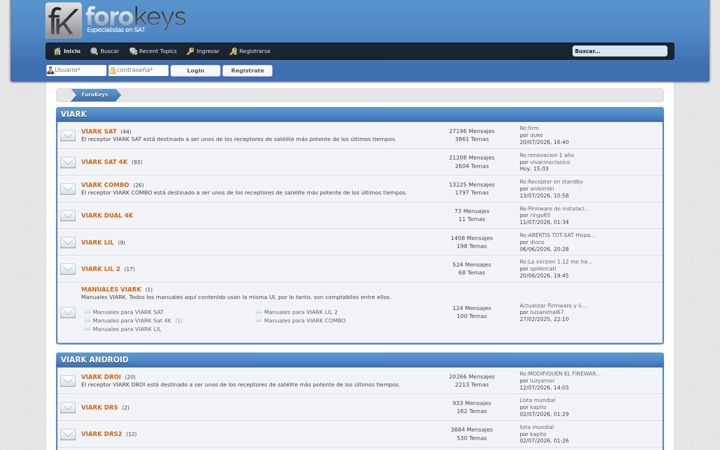The image size is (720, 450).
Task: Click the envelope icon for VIARK COMBO
Action: [x=68, y=189]
